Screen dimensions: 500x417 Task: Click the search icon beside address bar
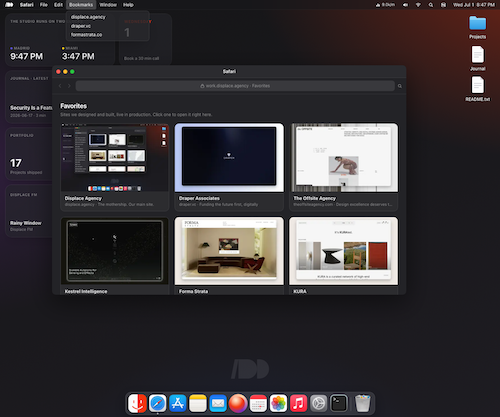[400, 86]
